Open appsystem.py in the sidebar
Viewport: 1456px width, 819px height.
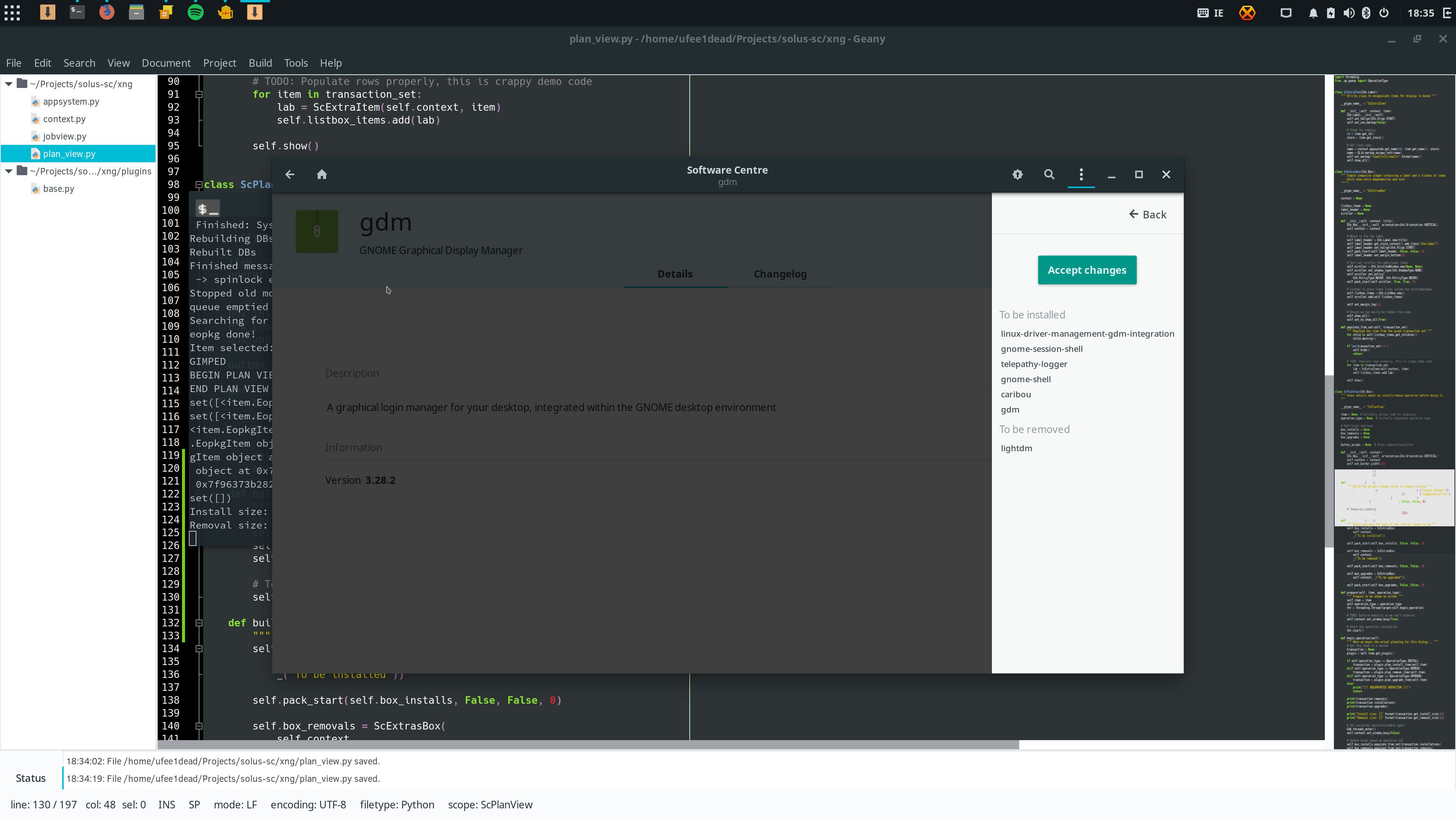[71, 102]
